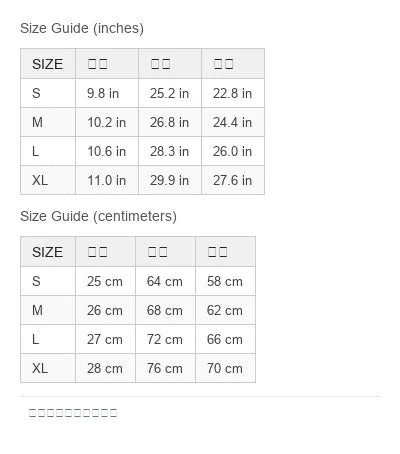Select the 76 cm cell

pos(165,368)
